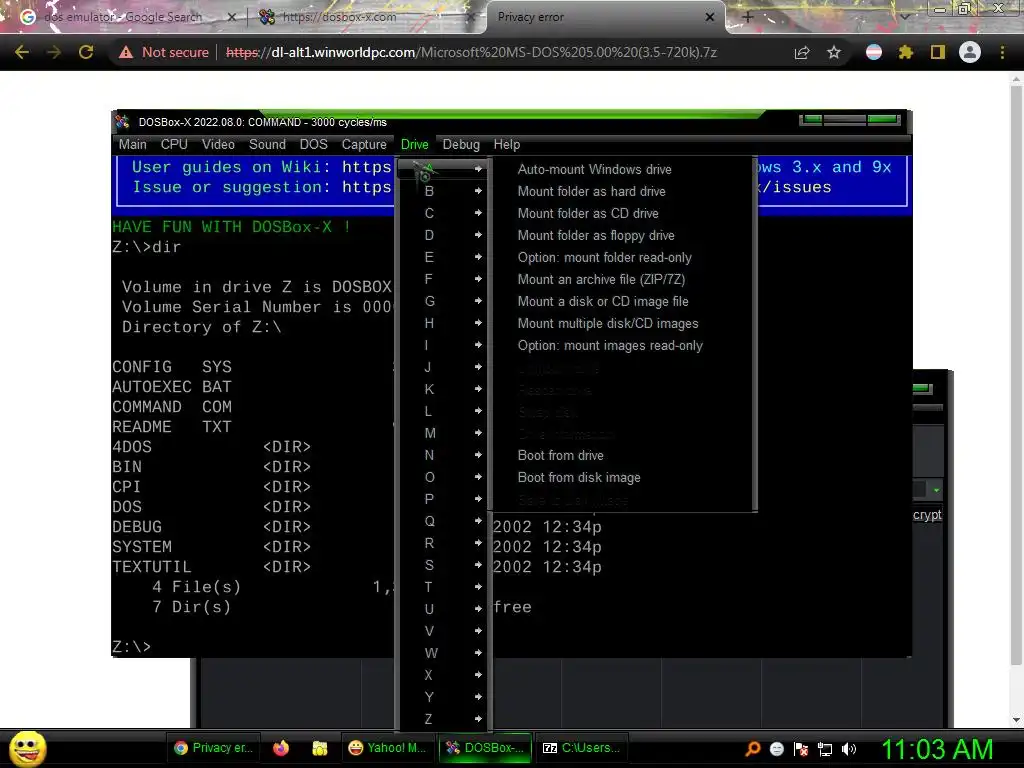
Task: Expand drive P submenu
Action: [x=443, y=499]
